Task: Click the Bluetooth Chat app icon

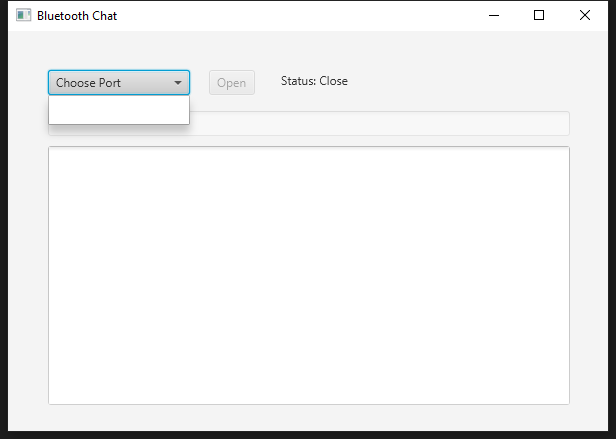Action: click(24, 15)
